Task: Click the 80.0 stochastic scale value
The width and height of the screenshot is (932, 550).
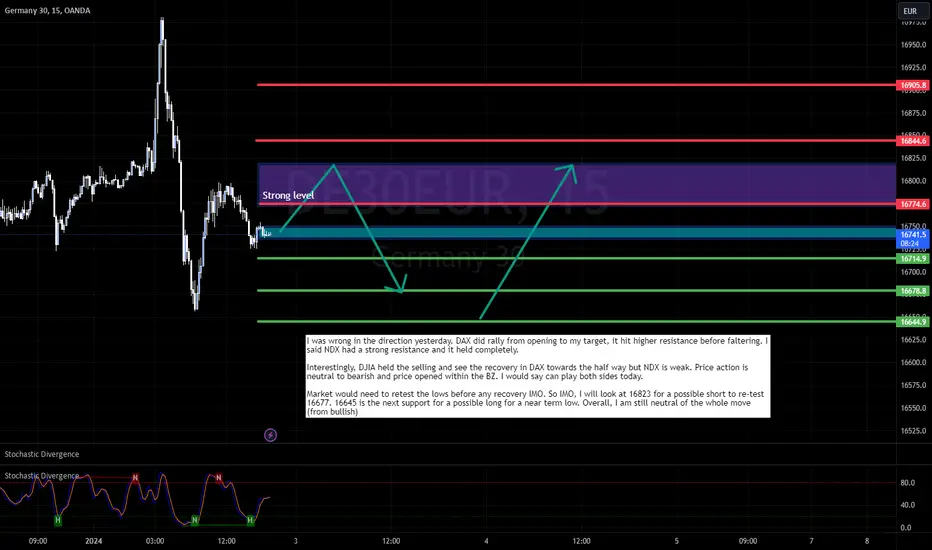Action: point(907,483)
